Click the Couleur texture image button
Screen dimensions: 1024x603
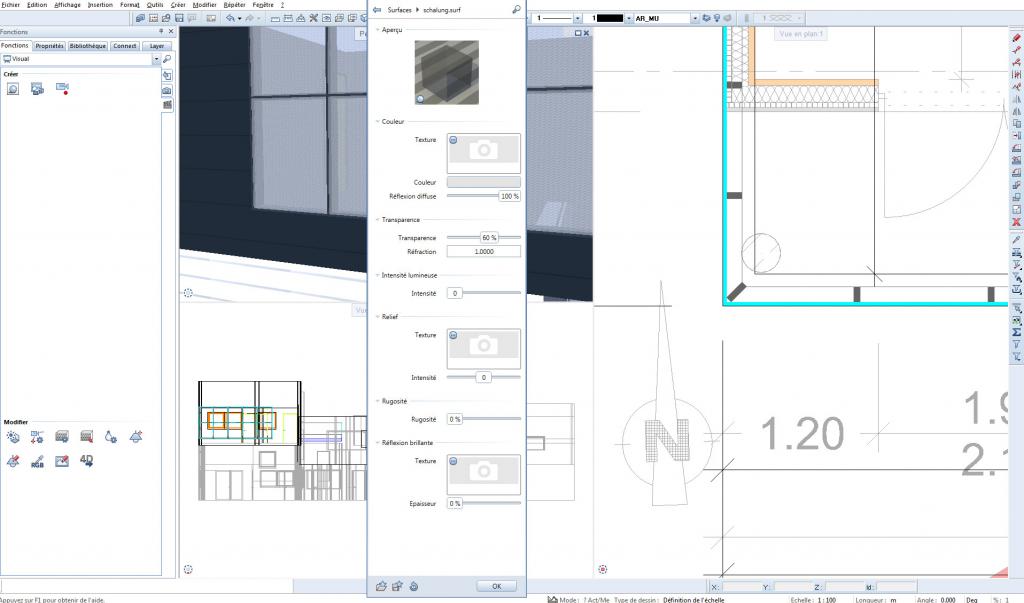tap(484, 153)
